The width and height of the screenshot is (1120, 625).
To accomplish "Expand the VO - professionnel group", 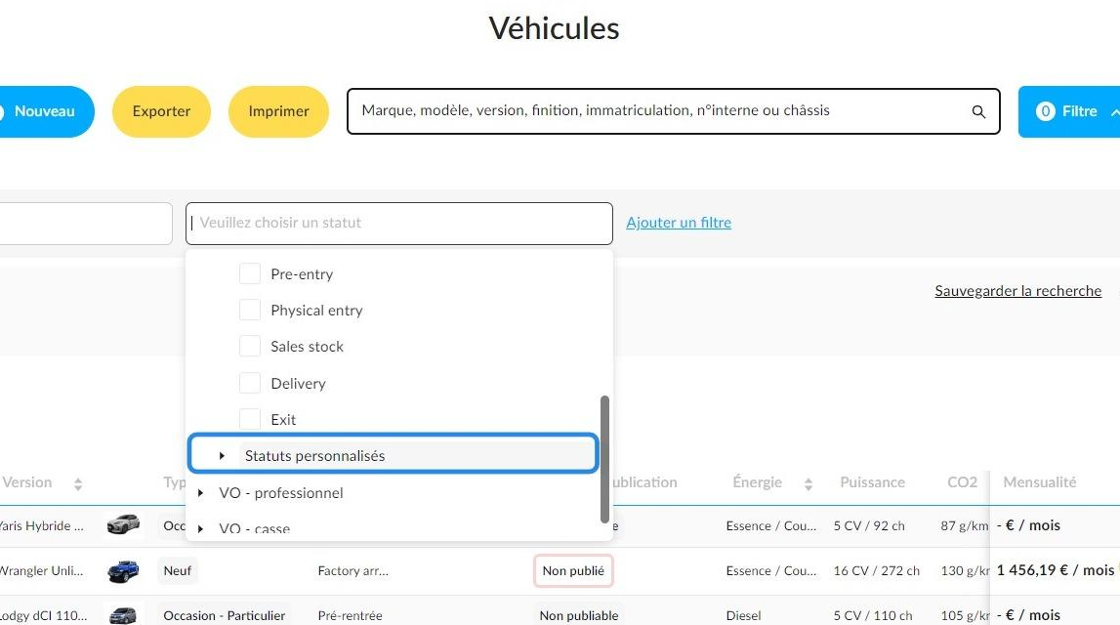I will point(201,493).
